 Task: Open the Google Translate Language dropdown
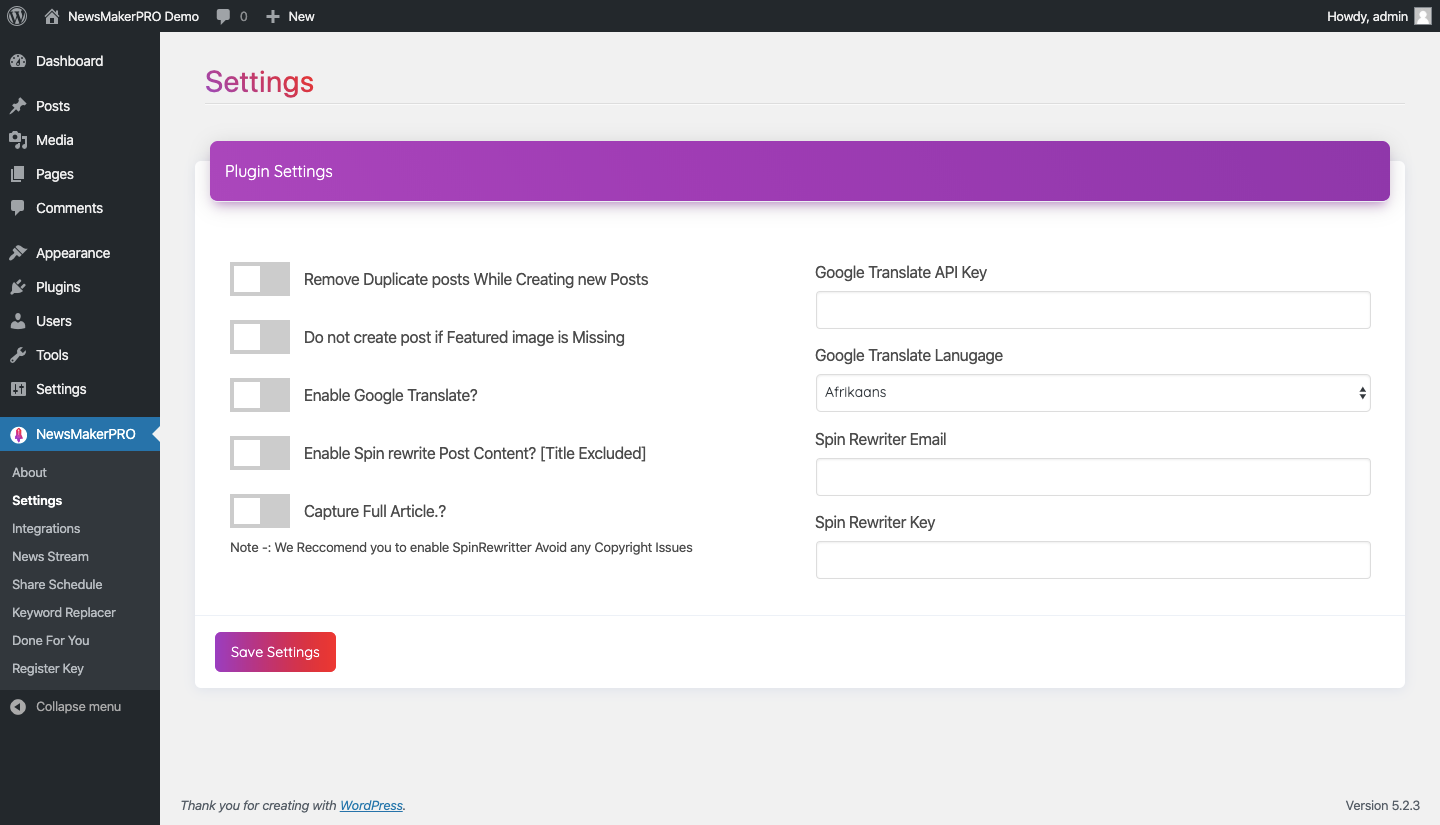click(1093, 393)
